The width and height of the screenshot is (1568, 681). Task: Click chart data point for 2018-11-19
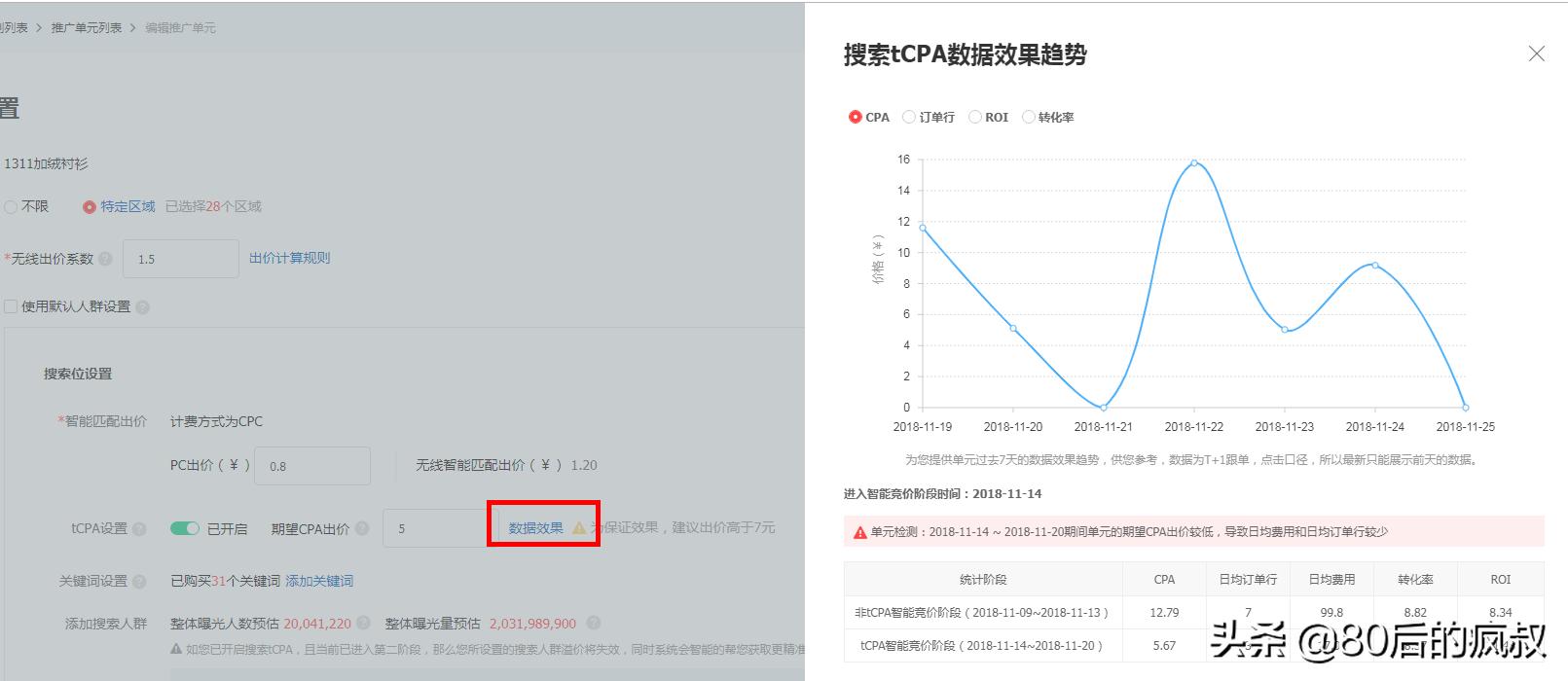point(923,228)
